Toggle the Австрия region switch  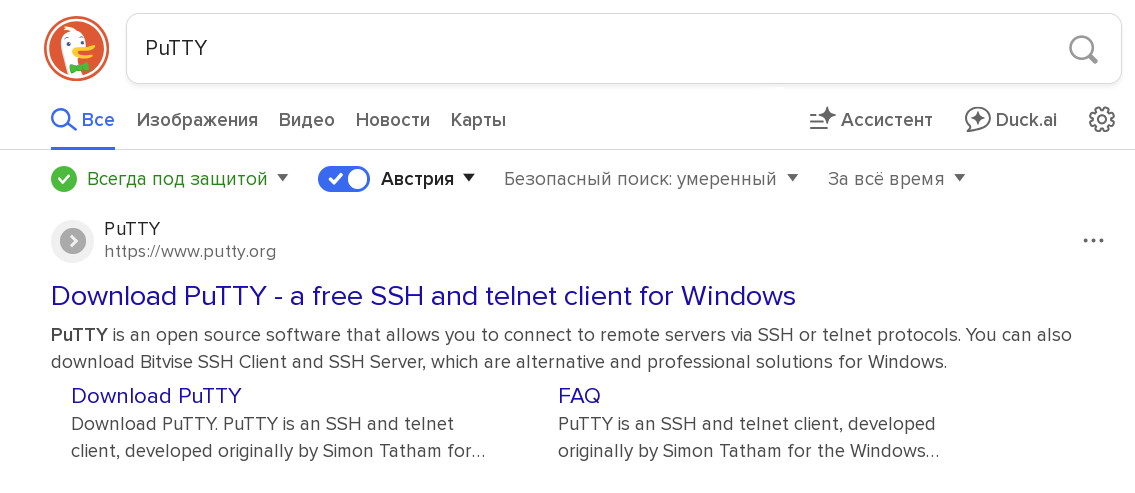coord(344,179)
